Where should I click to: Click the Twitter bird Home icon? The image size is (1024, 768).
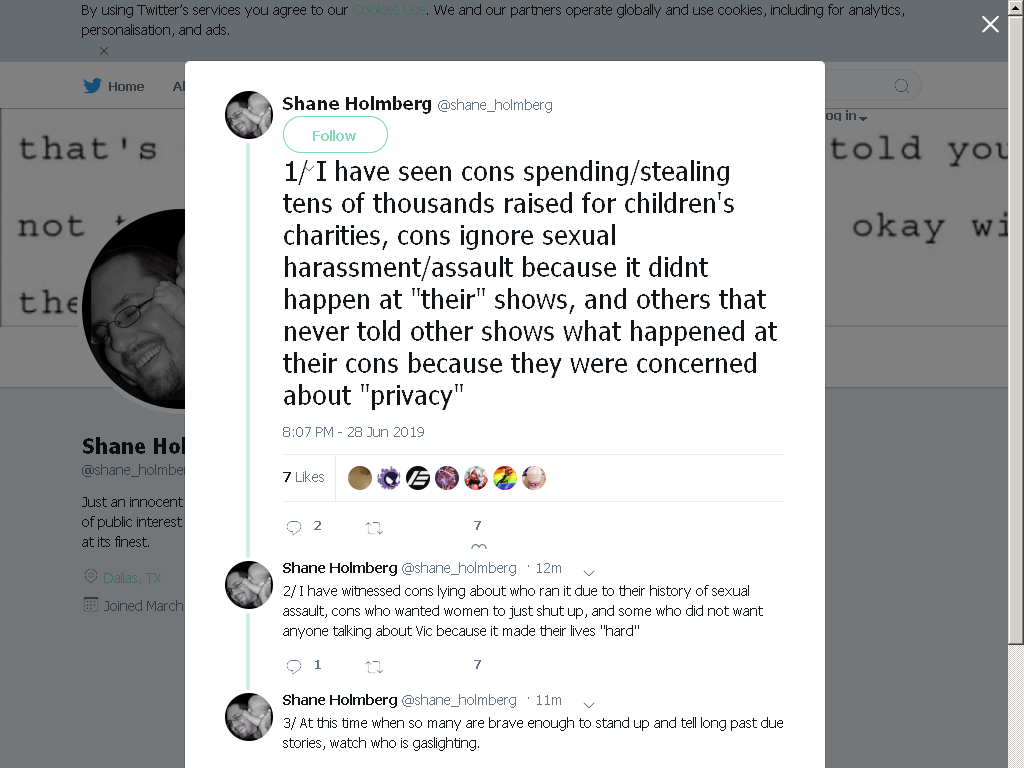tap(92, 86)
